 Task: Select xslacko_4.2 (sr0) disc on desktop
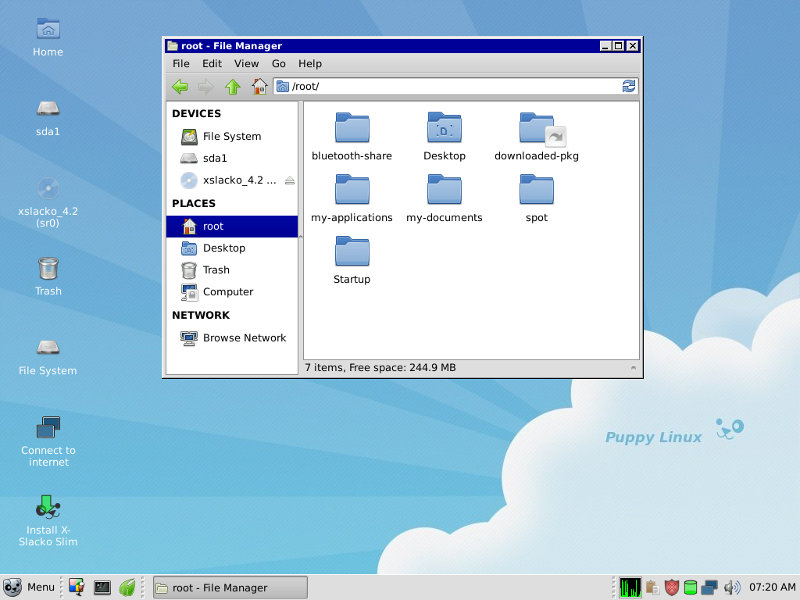(48, 202)
